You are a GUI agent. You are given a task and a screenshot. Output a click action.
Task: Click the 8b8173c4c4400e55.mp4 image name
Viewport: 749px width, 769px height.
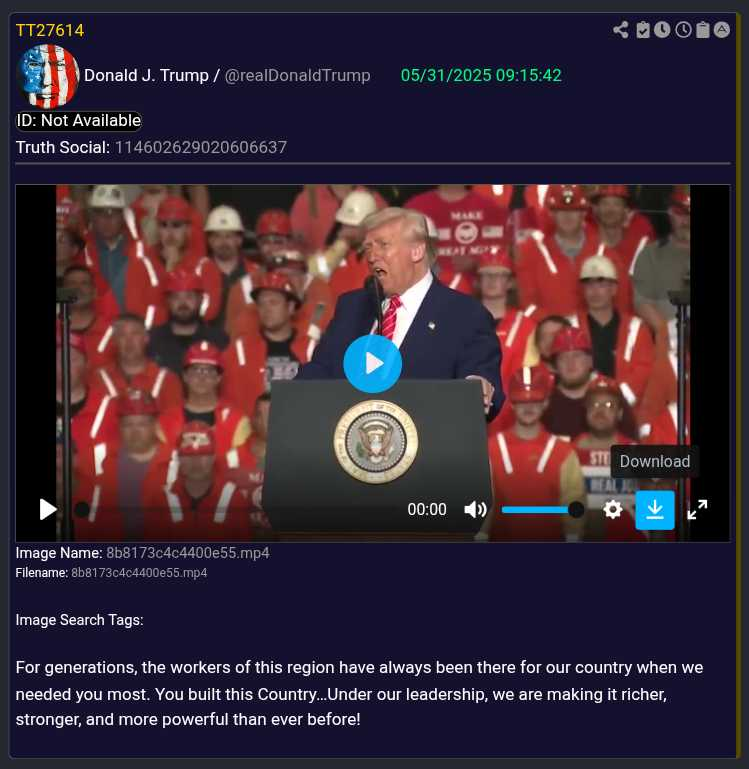tap(188, 553)
